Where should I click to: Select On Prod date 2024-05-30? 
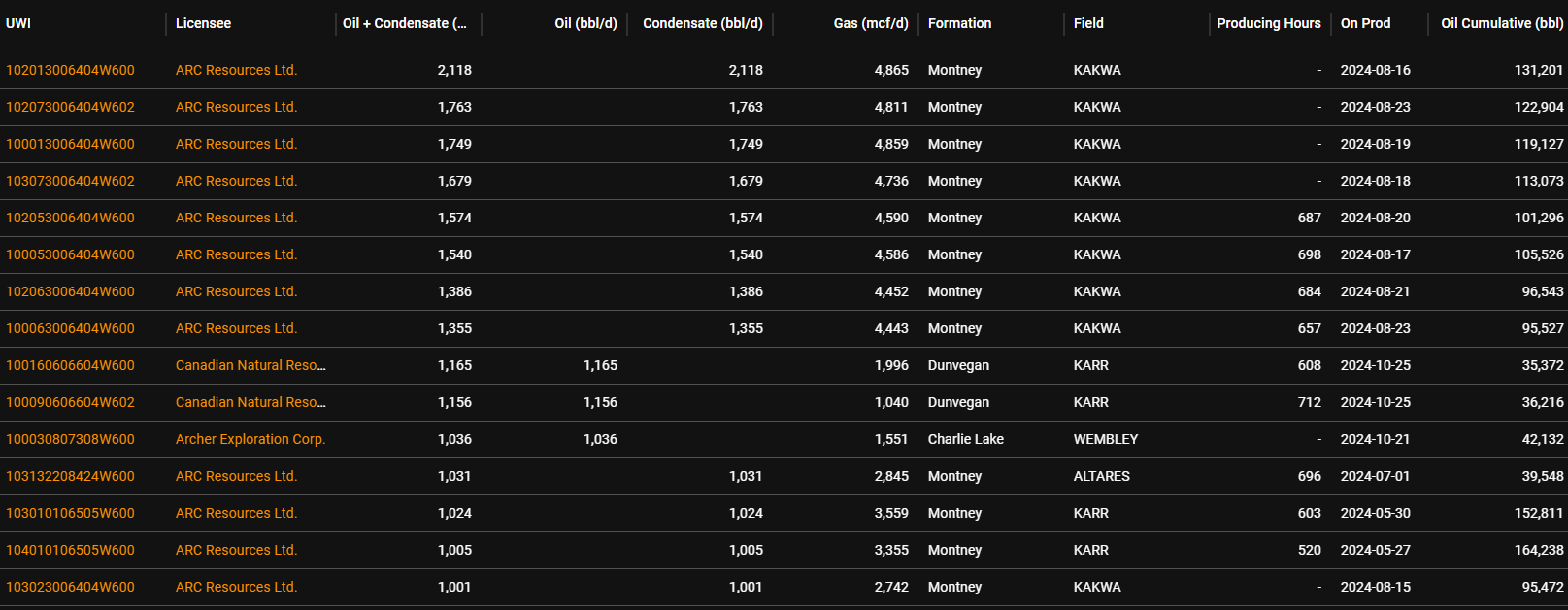[1376, 513]
